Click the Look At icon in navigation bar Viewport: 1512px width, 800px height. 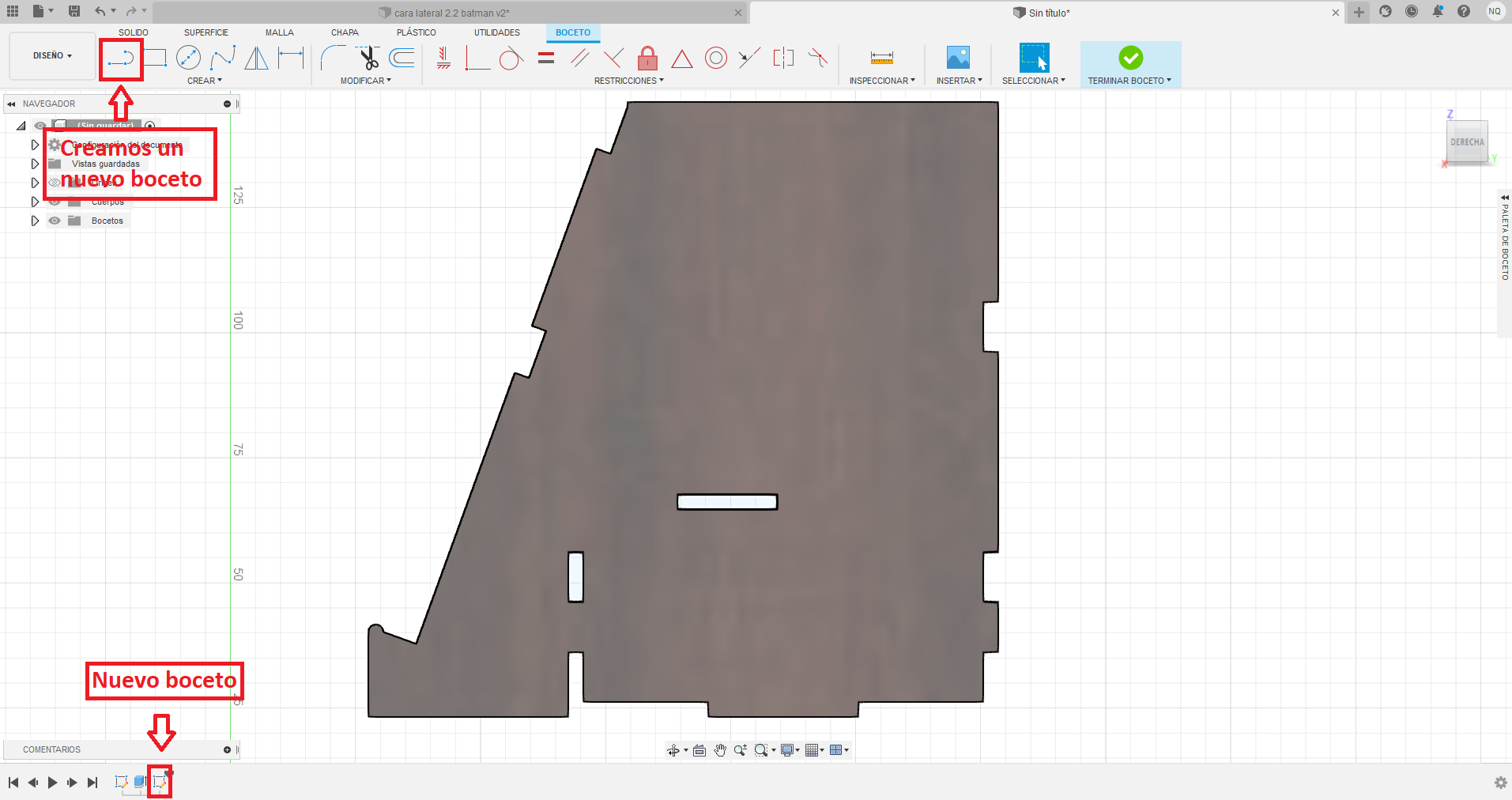699,750
